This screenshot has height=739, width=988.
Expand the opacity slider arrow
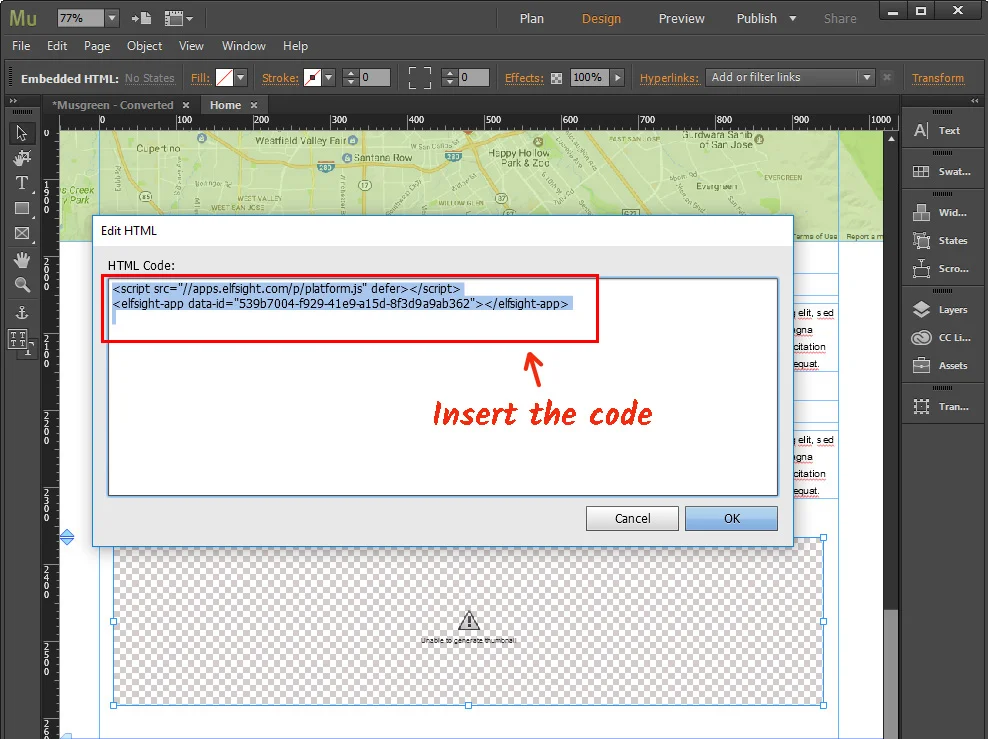(x=618, y=77)
